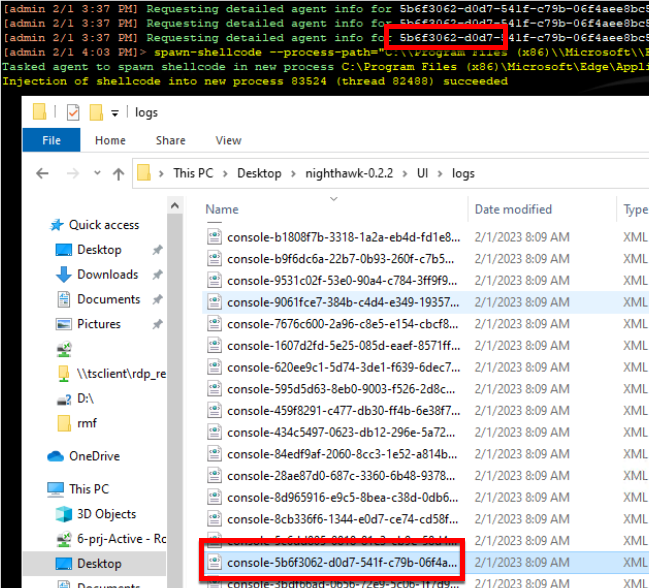Open the Share ribbon tab
Viewport: 649px width, 588px height.
(170, 141)
